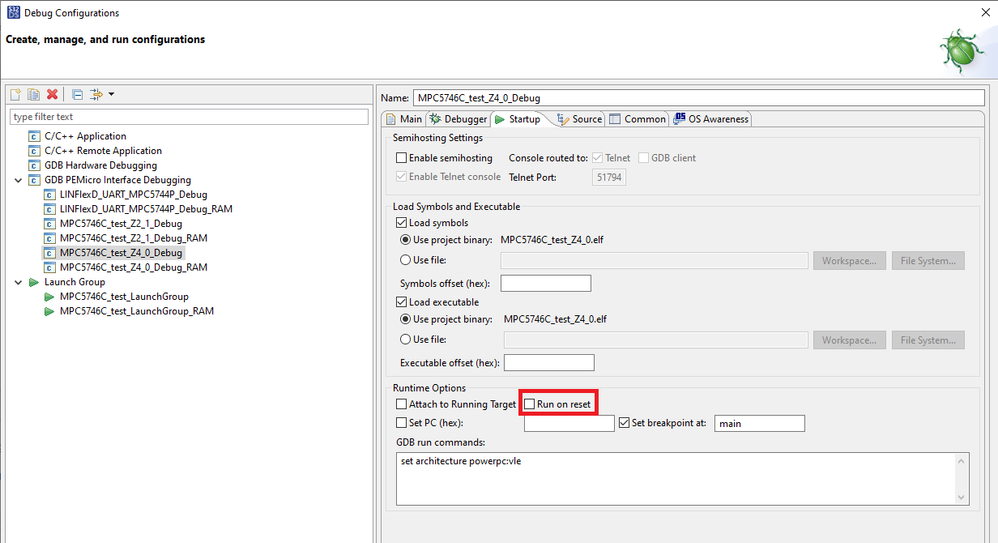Select MPC5746C_test_Z4_0_Debug configuration
The width and height of the screenshot is (998, 543).
pos(121,253)
